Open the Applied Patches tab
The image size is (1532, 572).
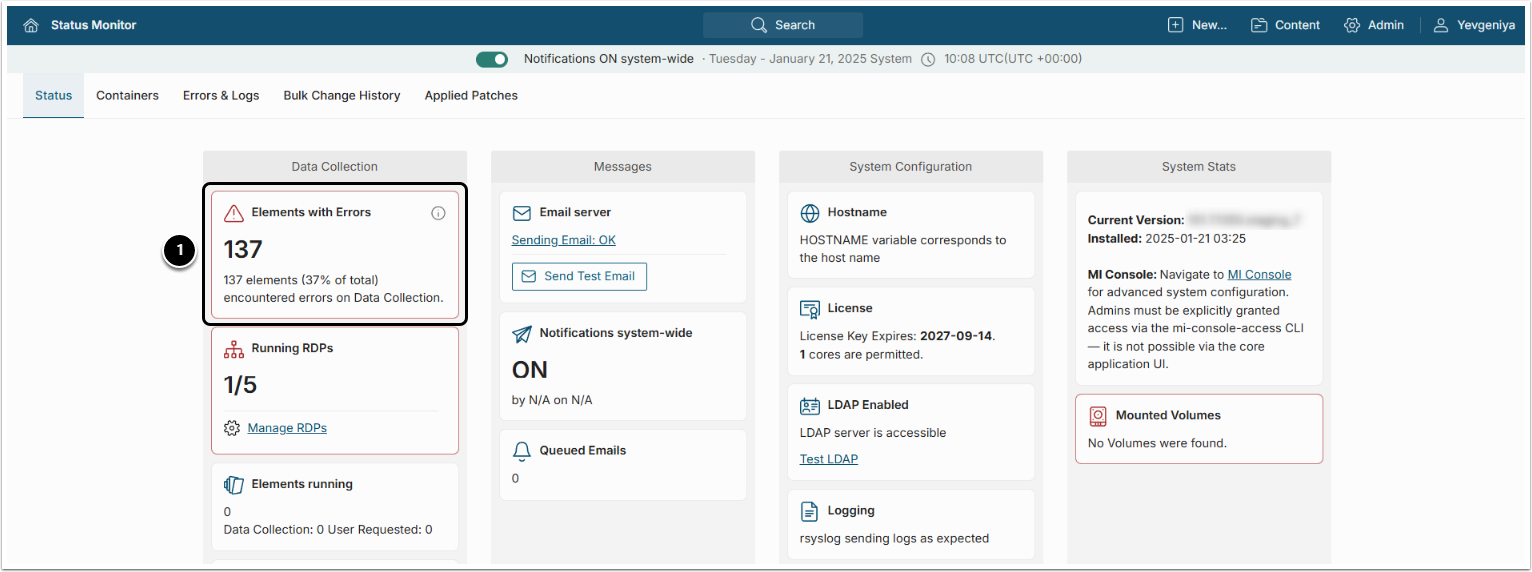tap(471, 96)
